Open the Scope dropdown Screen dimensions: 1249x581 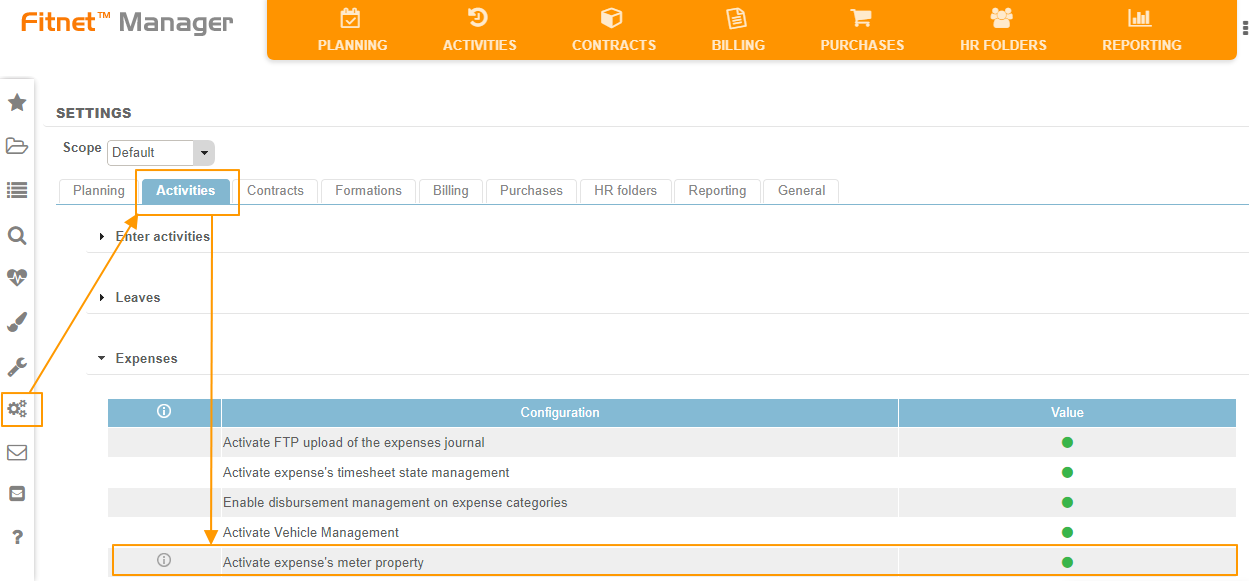click(204, 152)
